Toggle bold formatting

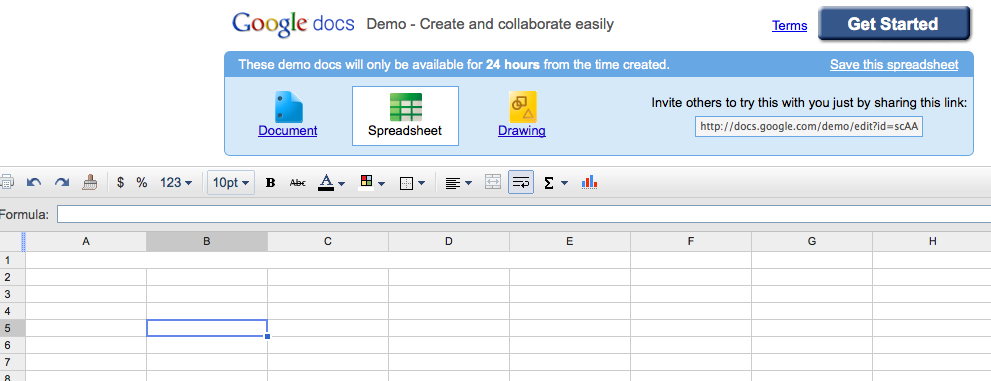click(271, 183)
